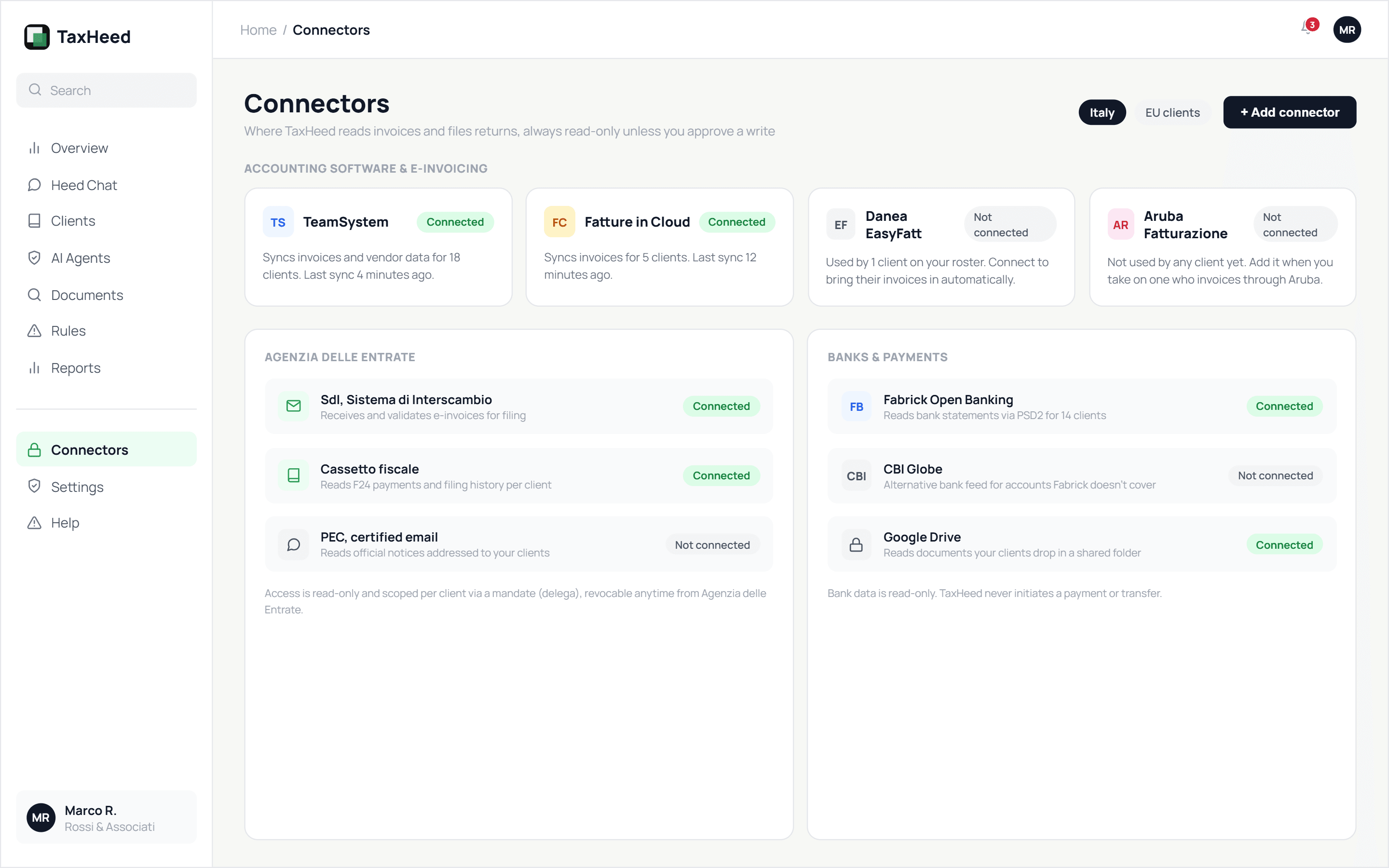Click PEC Not connected status badge
This screenshot has height=868, width=1389.
point(712,545)
